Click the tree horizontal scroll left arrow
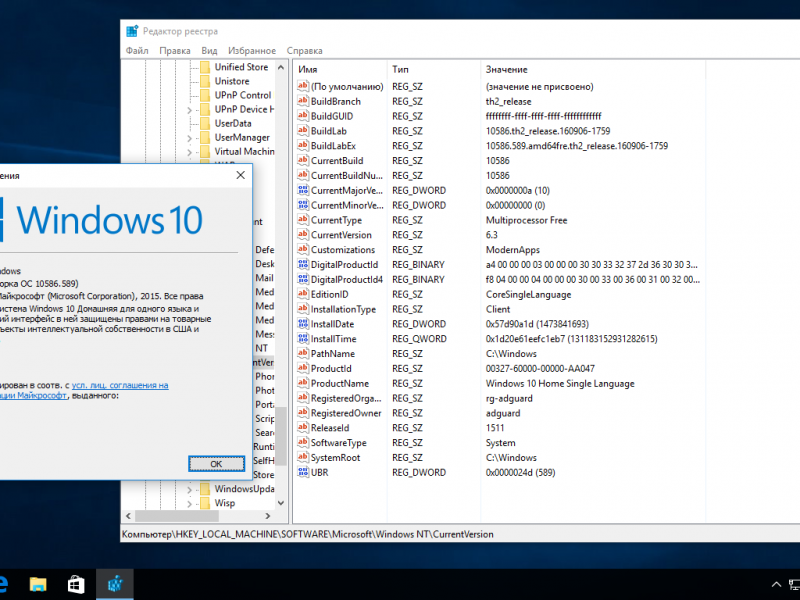 [129, 516]
